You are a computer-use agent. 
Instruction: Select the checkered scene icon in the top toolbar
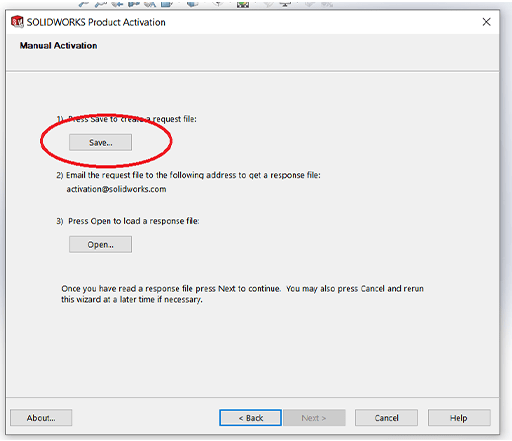pos(243,4)
